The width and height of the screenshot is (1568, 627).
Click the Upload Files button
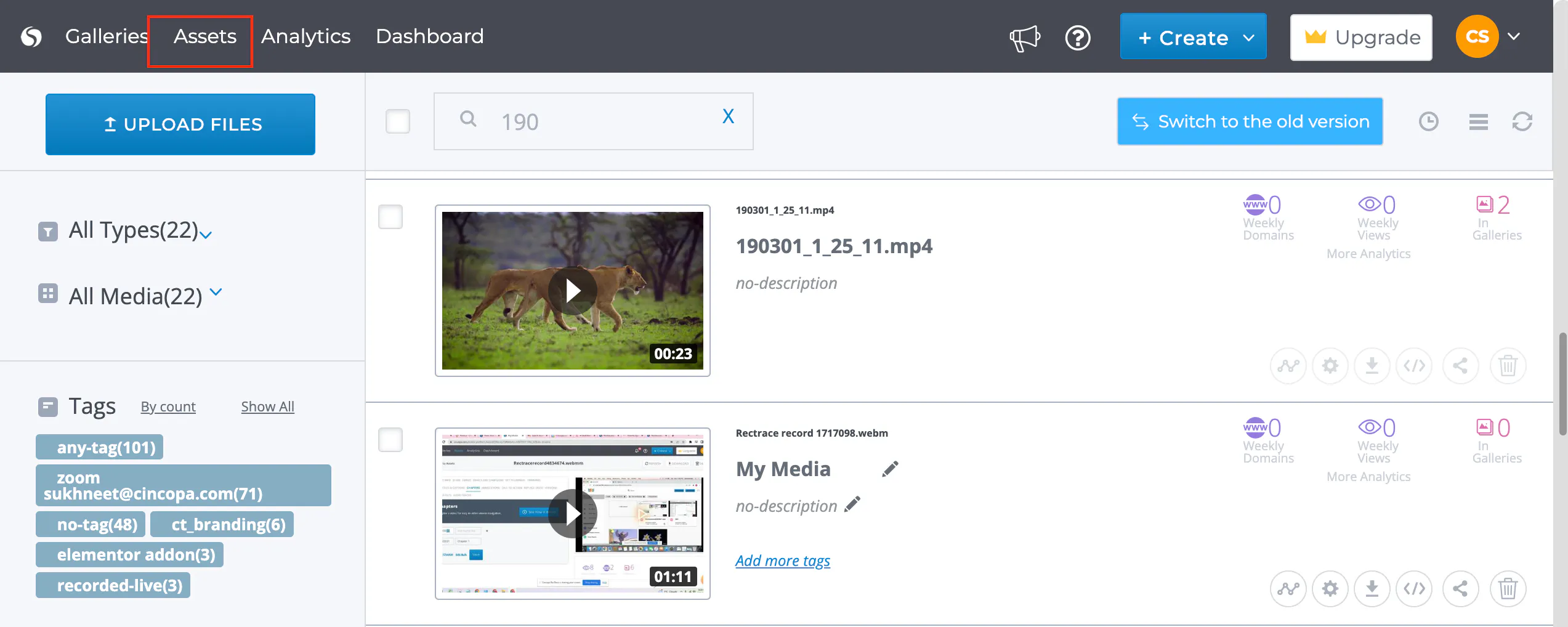(x=180, y=124)
